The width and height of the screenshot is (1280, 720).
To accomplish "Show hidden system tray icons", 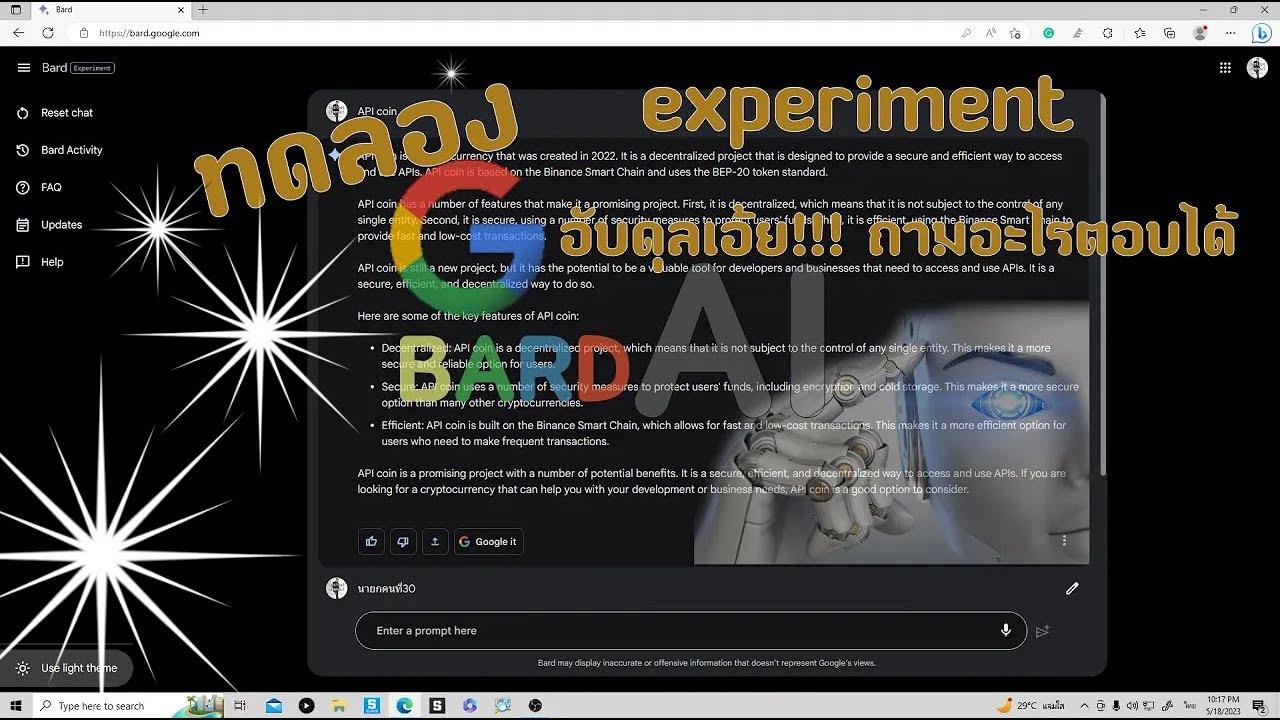I will coord(1085,706).
